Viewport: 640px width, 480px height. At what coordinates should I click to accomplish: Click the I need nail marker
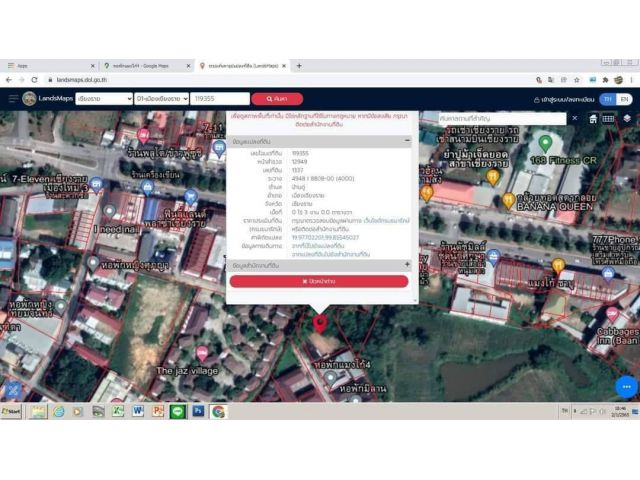point(109,211)
